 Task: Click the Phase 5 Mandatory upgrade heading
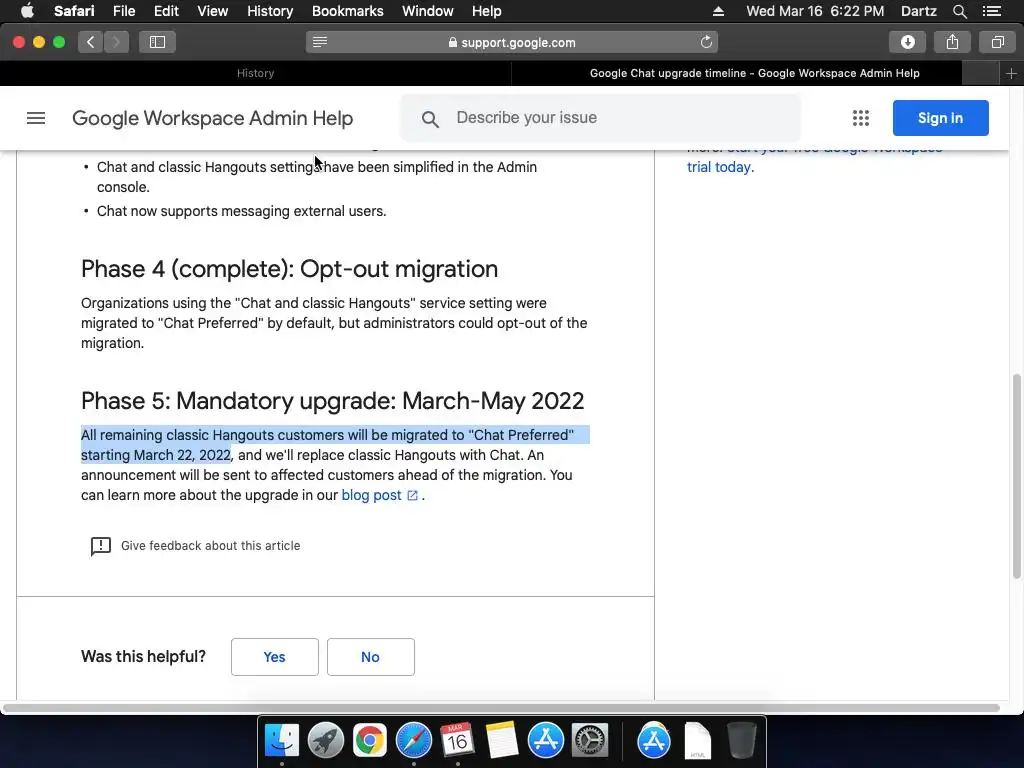pyautogui.click(x=332, y=401)
